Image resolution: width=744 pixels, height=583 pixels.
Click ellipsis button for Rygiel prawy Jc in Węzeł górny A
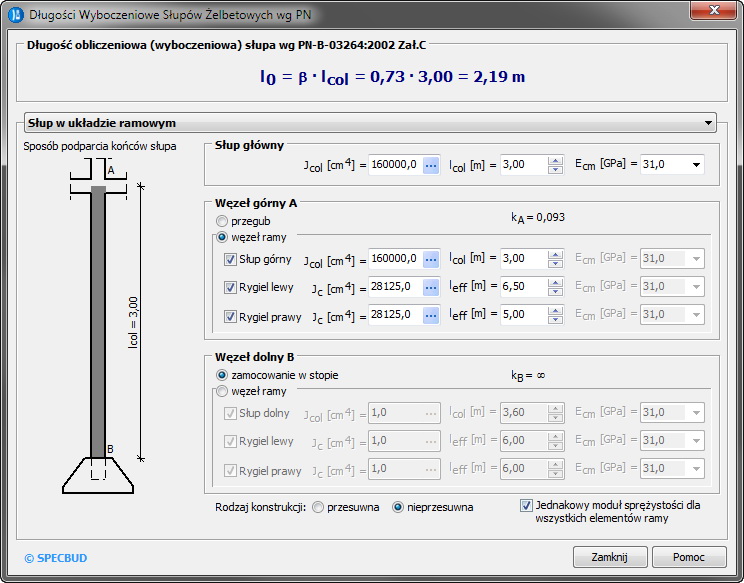pyautogui.click(x=431, y=315)
